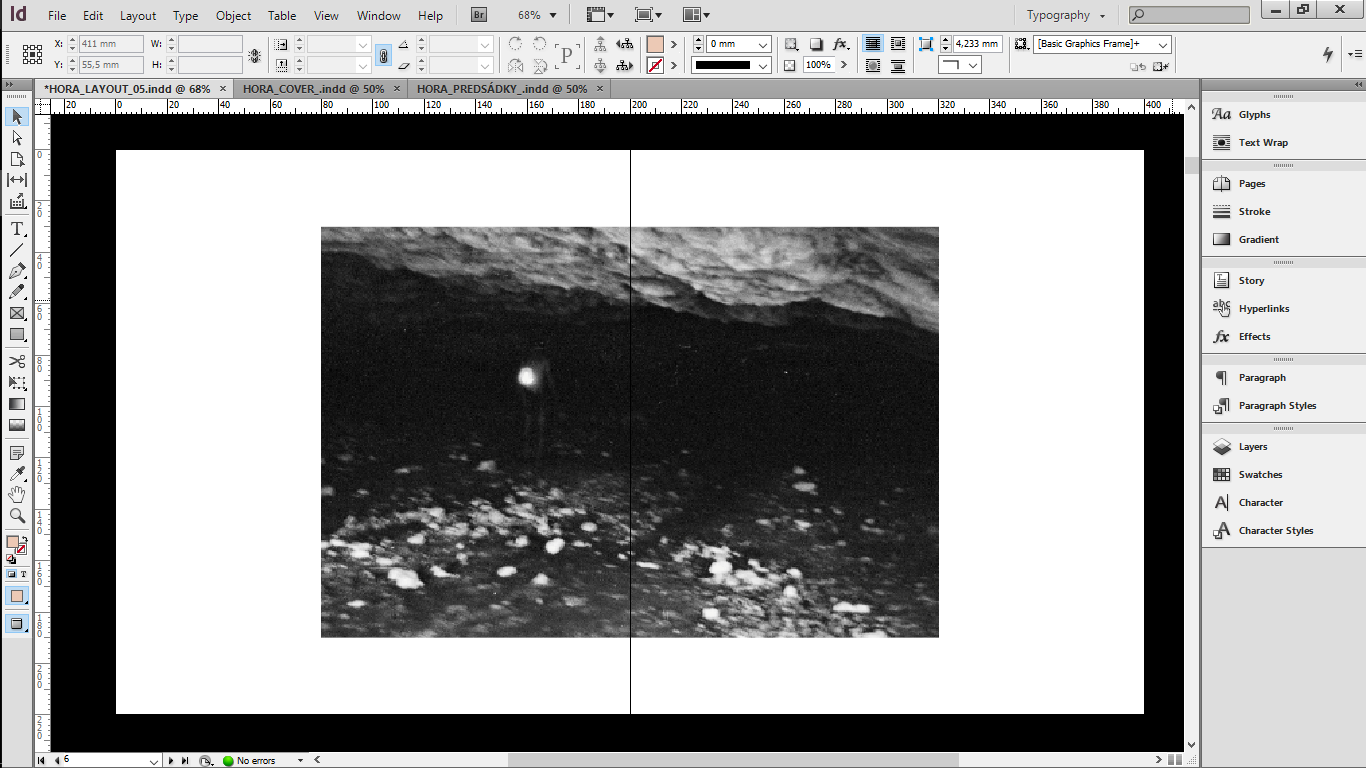Select the Rectangle Frame tool
This screenshot has height=768, width=1366.
pos(17,313)
